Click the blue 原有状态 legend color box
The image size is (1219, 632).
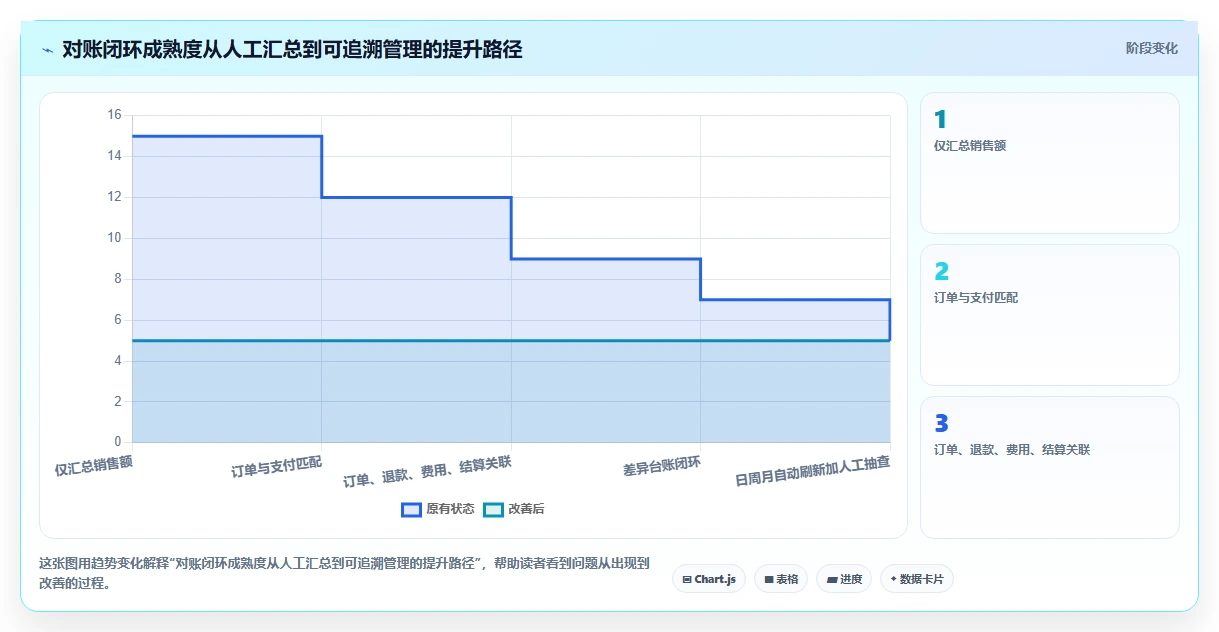point(411,509)
